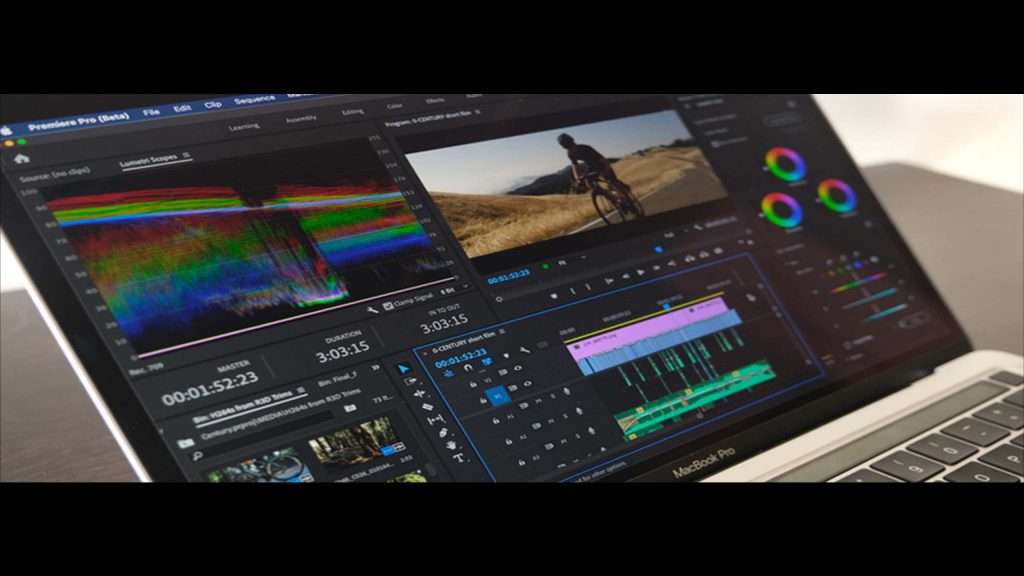
Task: Click the Lift button
Action: point(690,259)
